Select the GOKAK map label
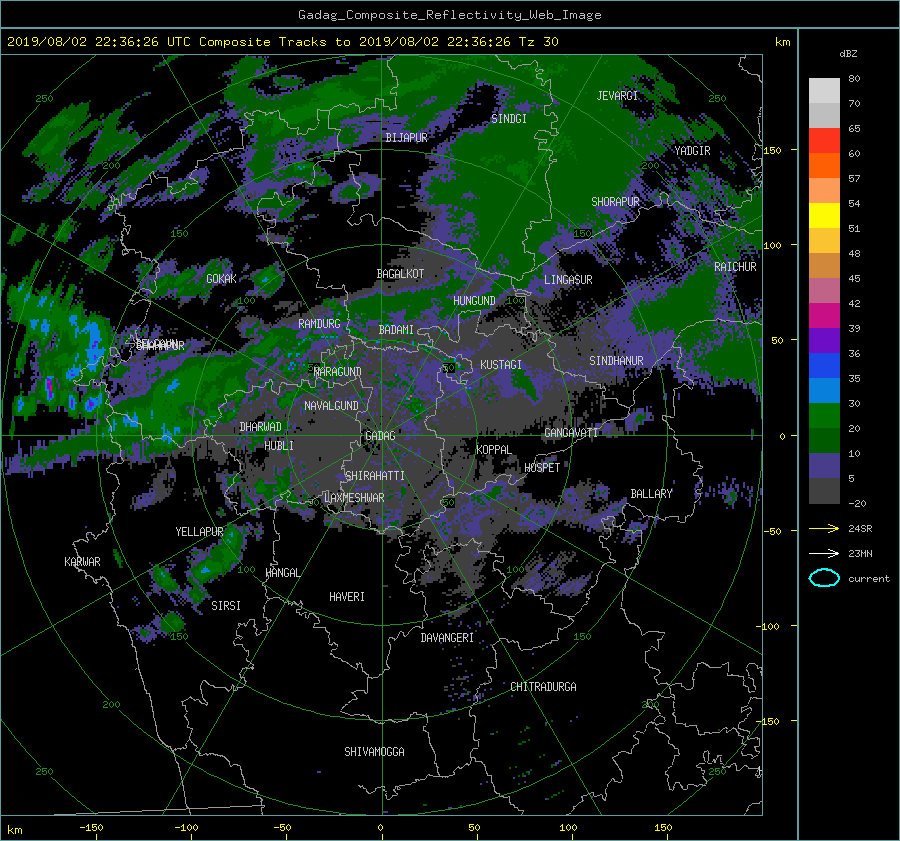The image size is (900, 841). point(221,279)
